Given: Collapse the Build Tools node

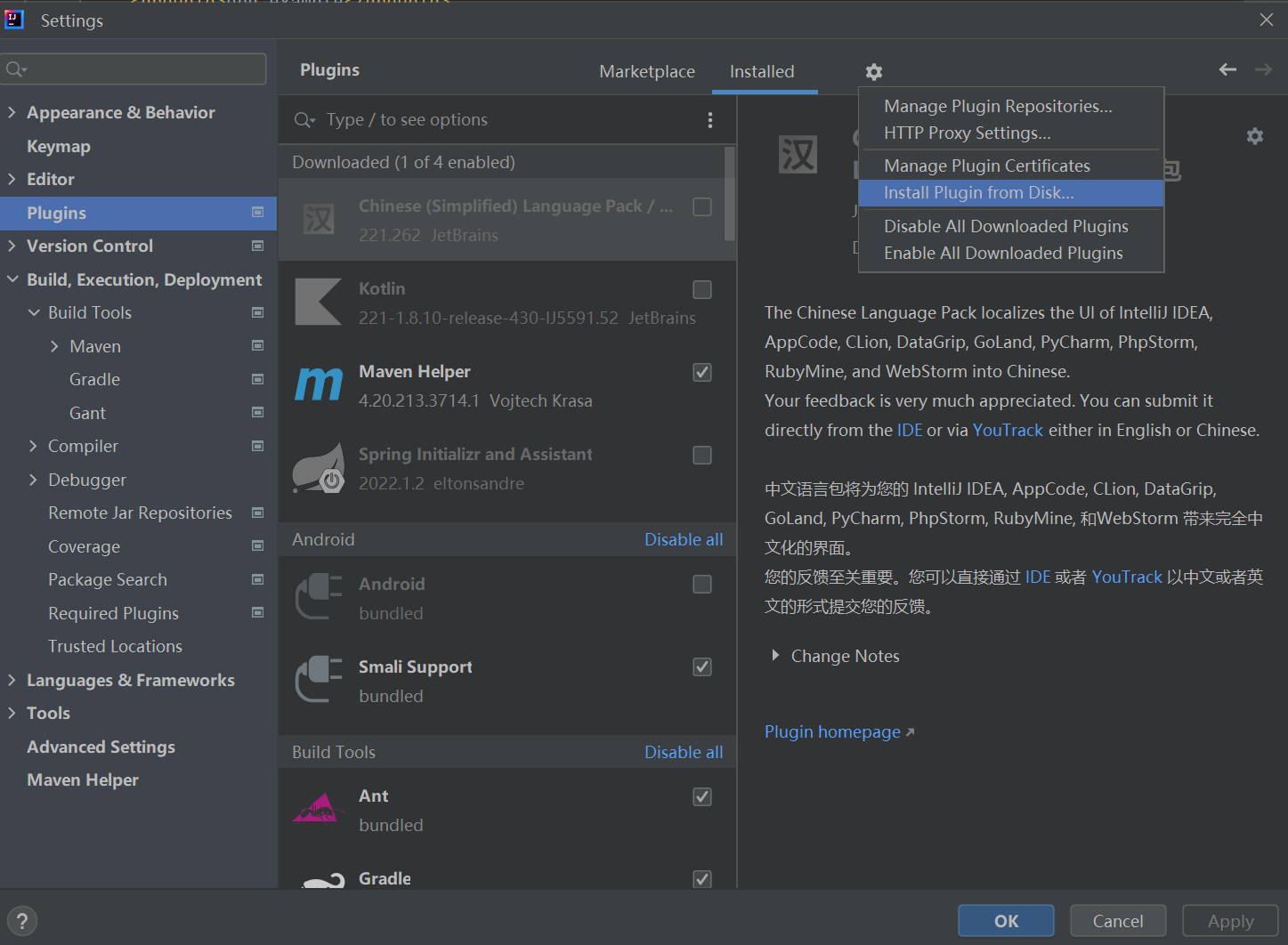Looking at the screenshot, I should tap(34, 312).
